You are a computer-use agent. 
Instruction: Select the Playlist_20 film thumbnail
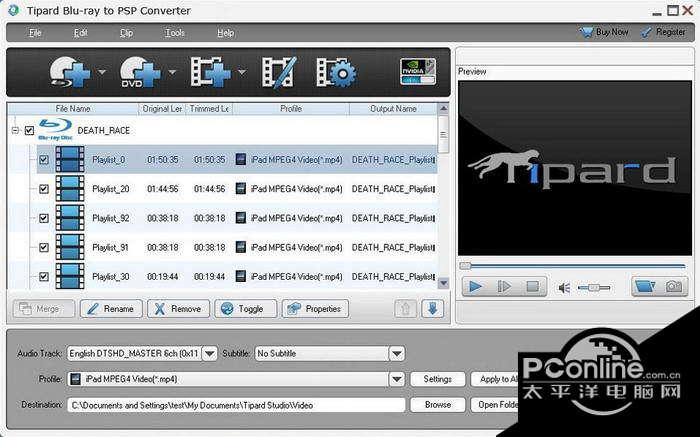[x=70, y=188]
